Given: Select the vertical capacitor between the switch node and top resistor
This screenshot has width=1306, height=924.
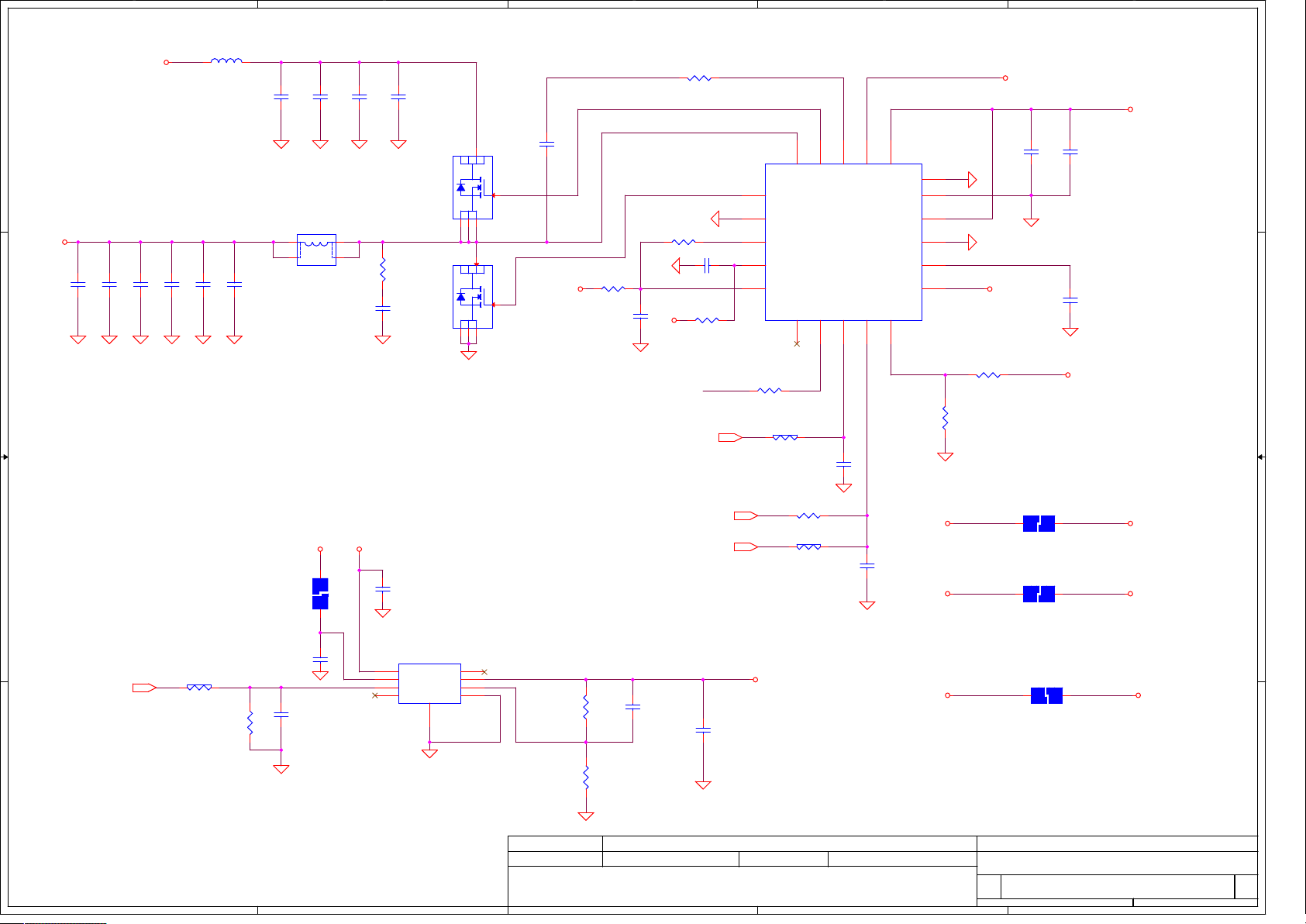Looking at the screenshot, I should pyautogui.click(x=546, y=144).
